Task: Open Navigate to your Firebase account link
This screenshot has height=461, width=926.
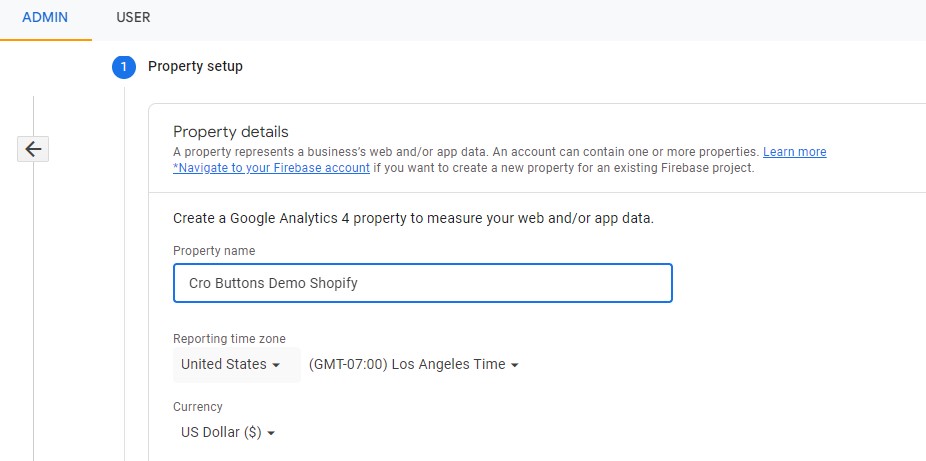Action: (272, 168)
